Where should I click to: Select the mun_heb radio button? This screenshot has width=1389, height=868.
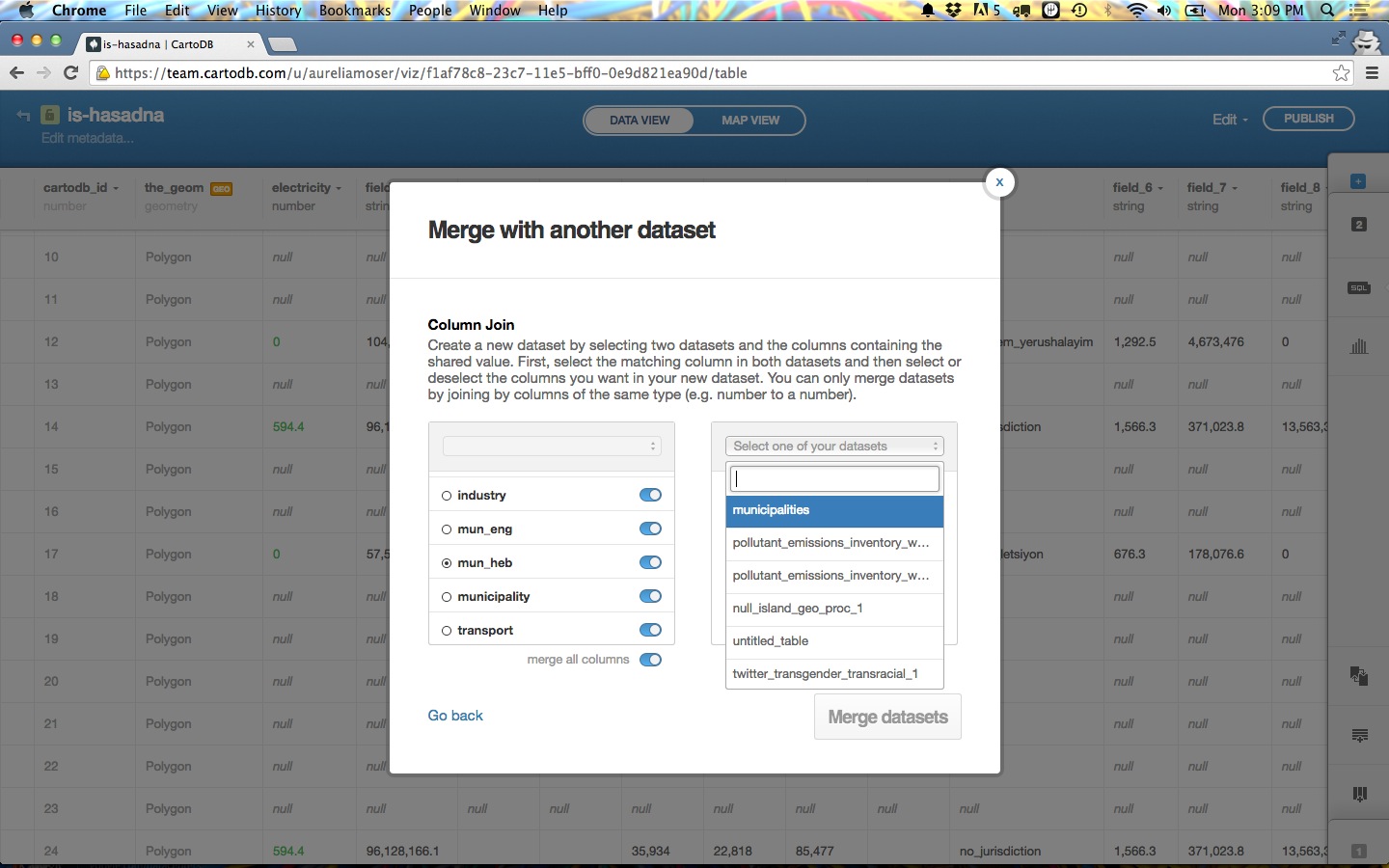click(447, 563)
